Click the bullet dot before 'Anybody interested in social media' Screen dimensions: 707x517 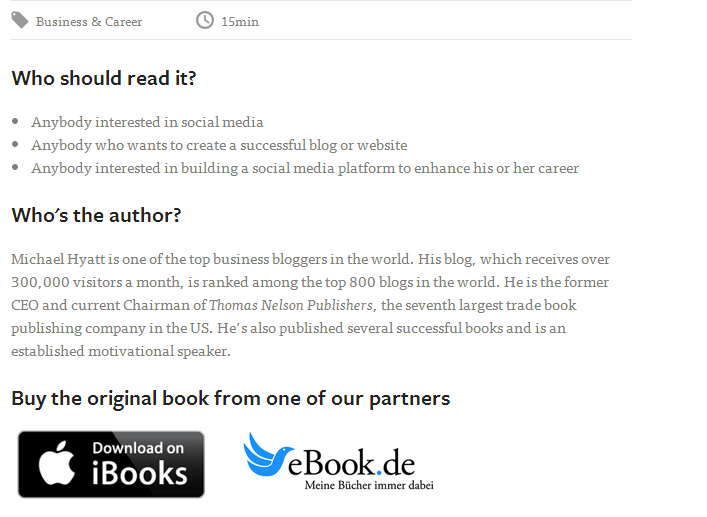tap(15, 122)
